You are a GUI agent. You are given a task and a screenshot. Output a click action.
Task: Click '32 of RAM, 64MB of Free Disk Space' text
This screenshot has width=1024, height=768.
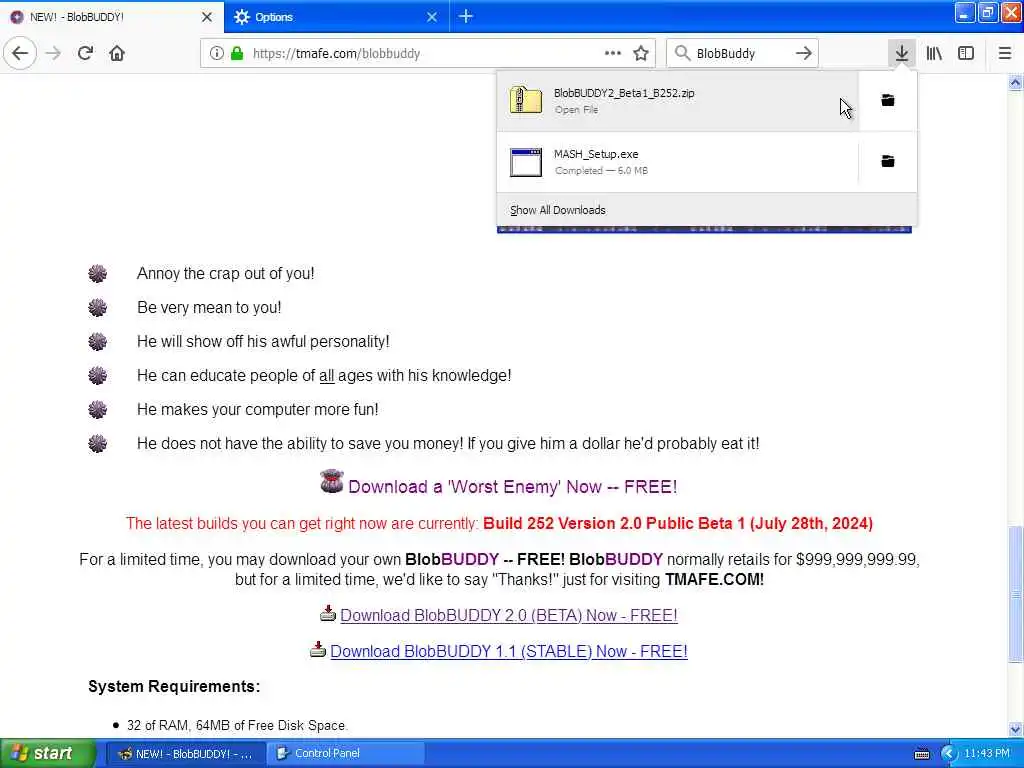tap(237, 726)
